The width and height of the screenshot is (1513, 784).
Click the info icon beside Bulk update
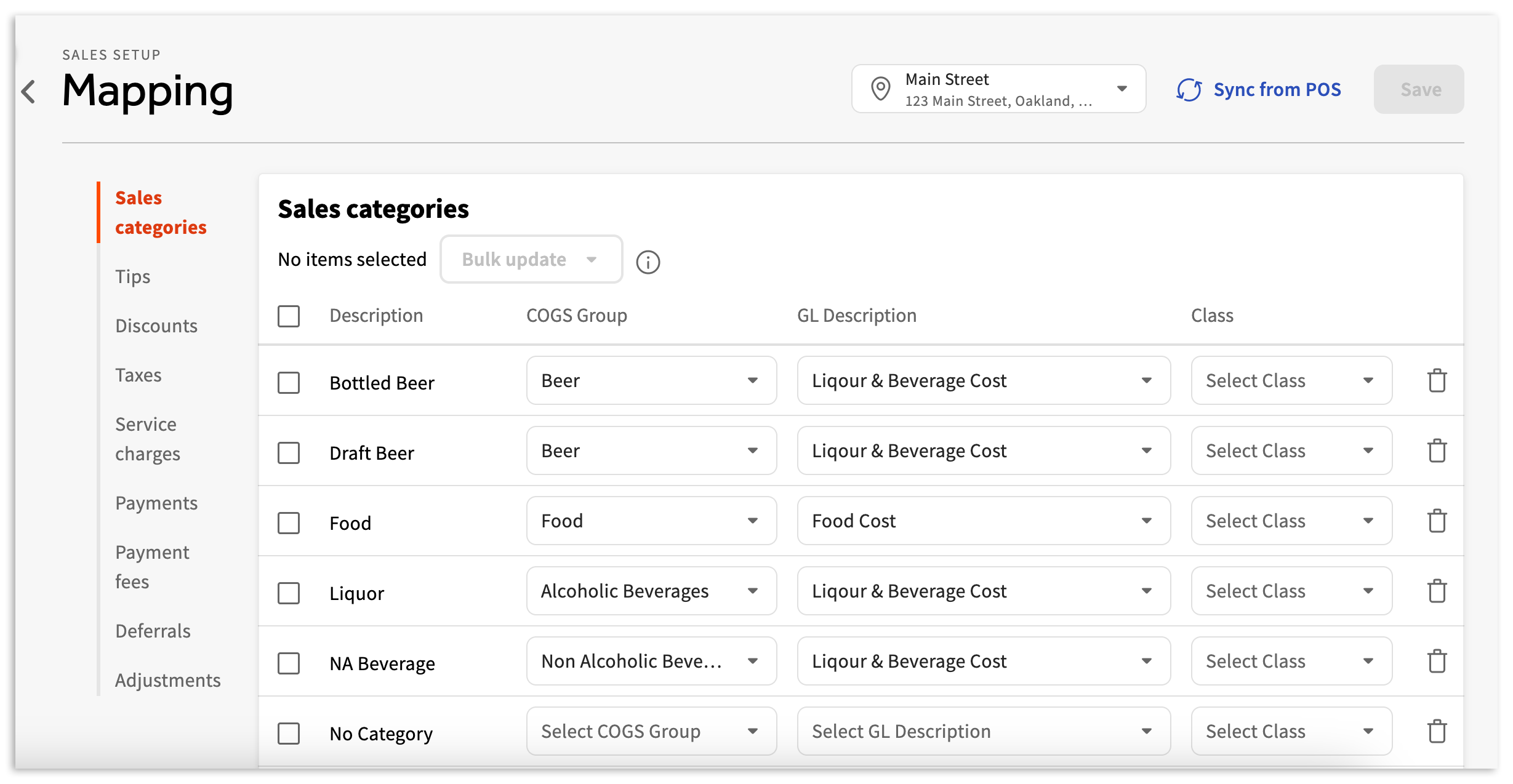[x=648, y=262]
